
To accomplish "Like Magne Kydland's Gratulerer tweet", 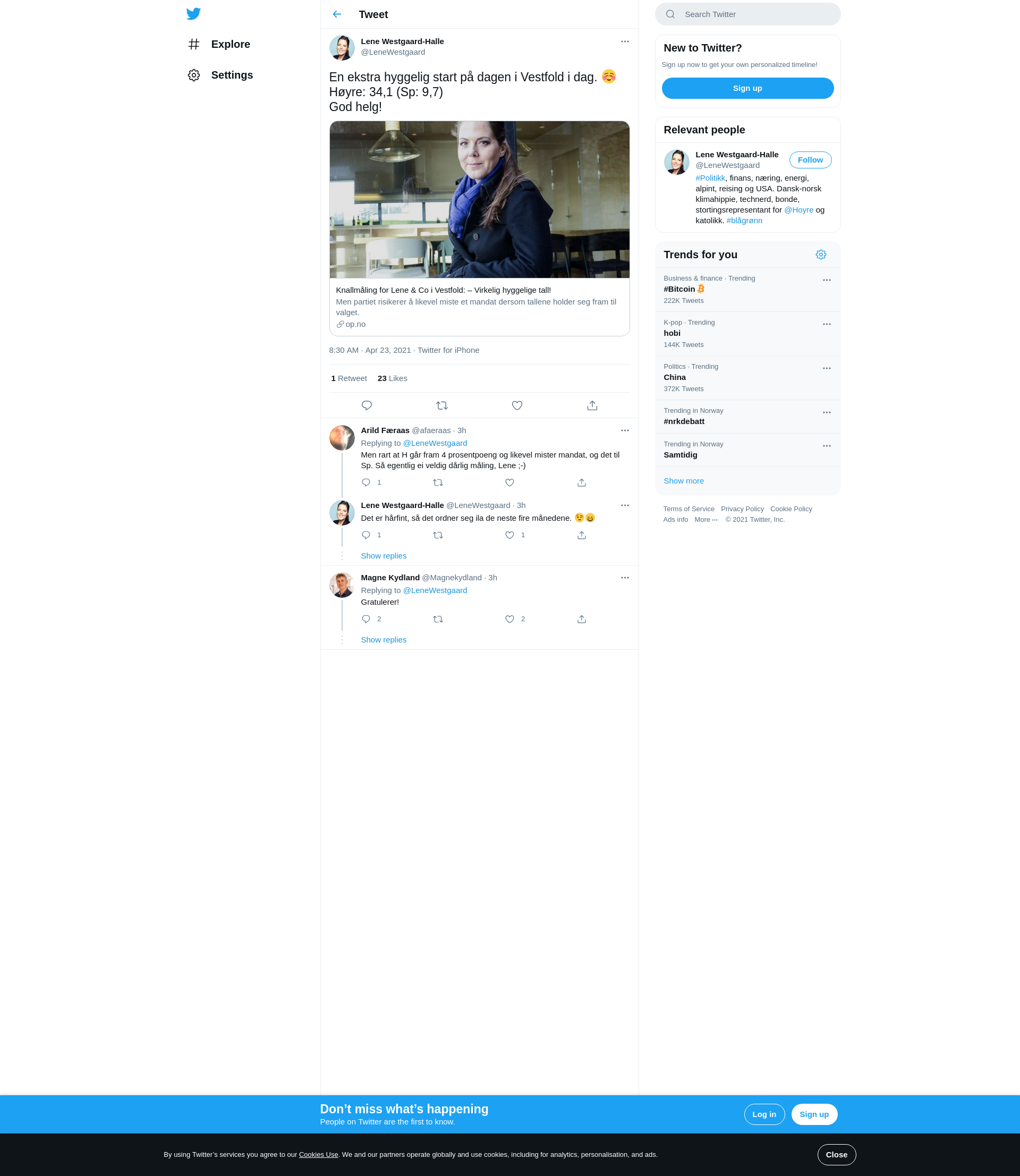I will tap(509, 619).
